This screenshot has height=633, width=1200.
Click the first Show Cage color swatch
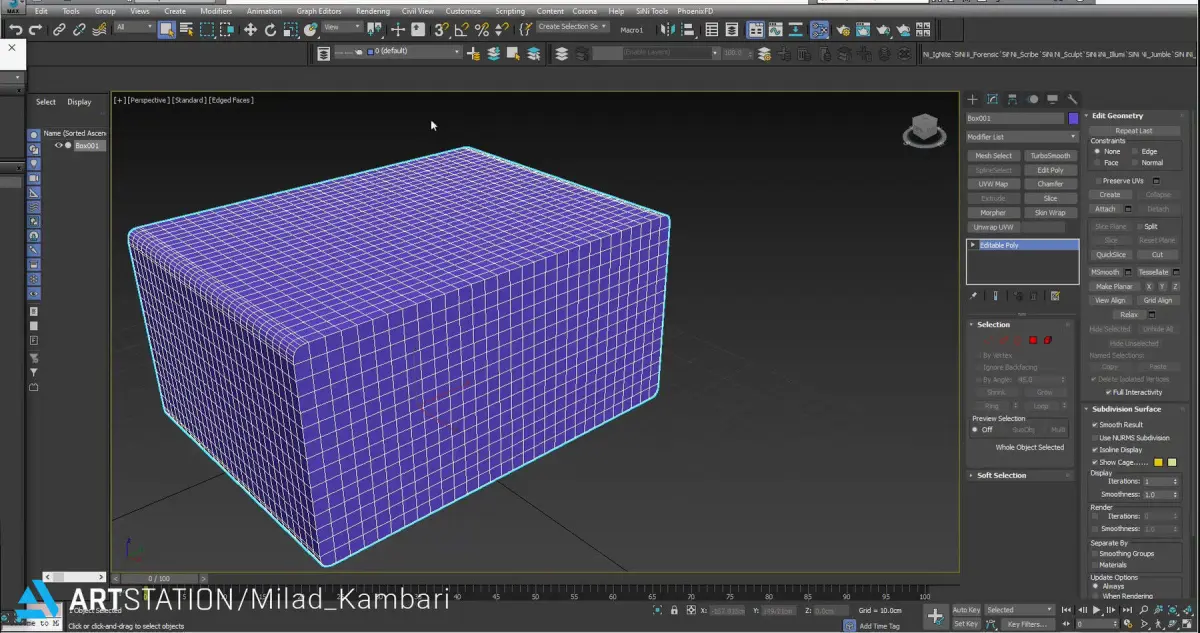pyautogui.click(x=1159, y=462)
